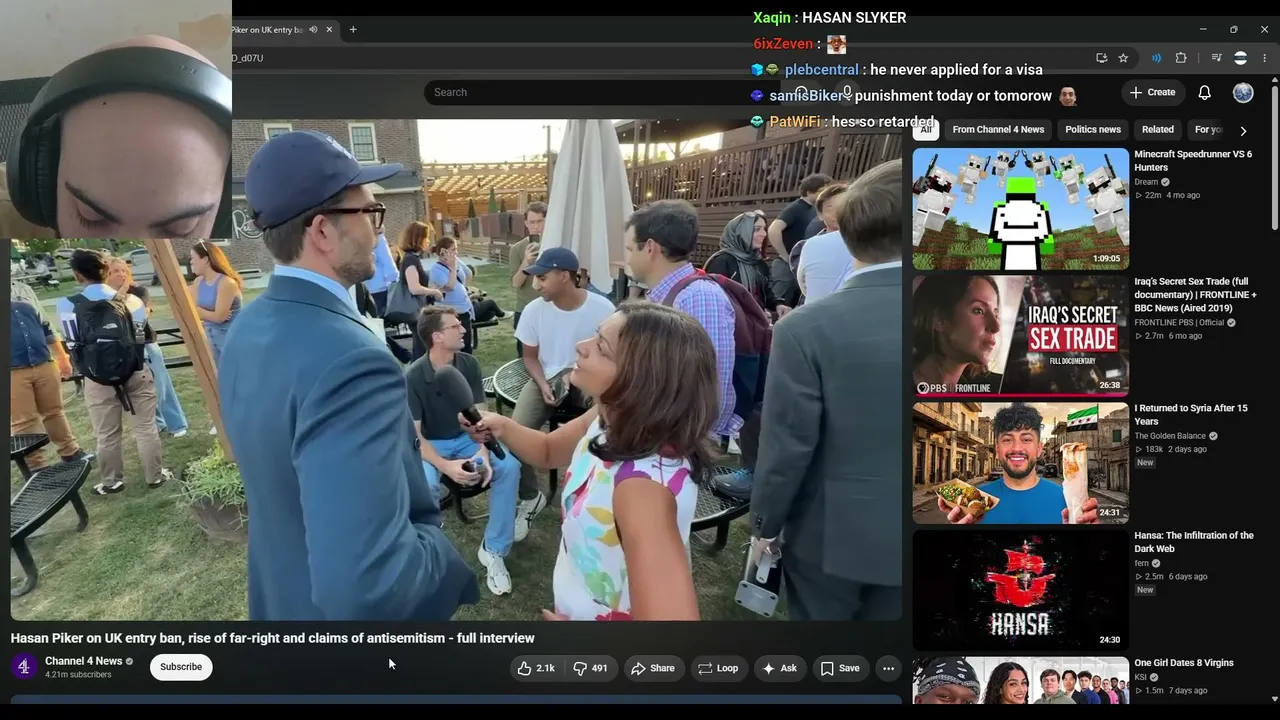Image resolution: width=1280 pixels, height=720 pixels.
Task: Open Minecraft Speedrunner VS 6 Hunters thumbnail
Action: coord(1021,209)
